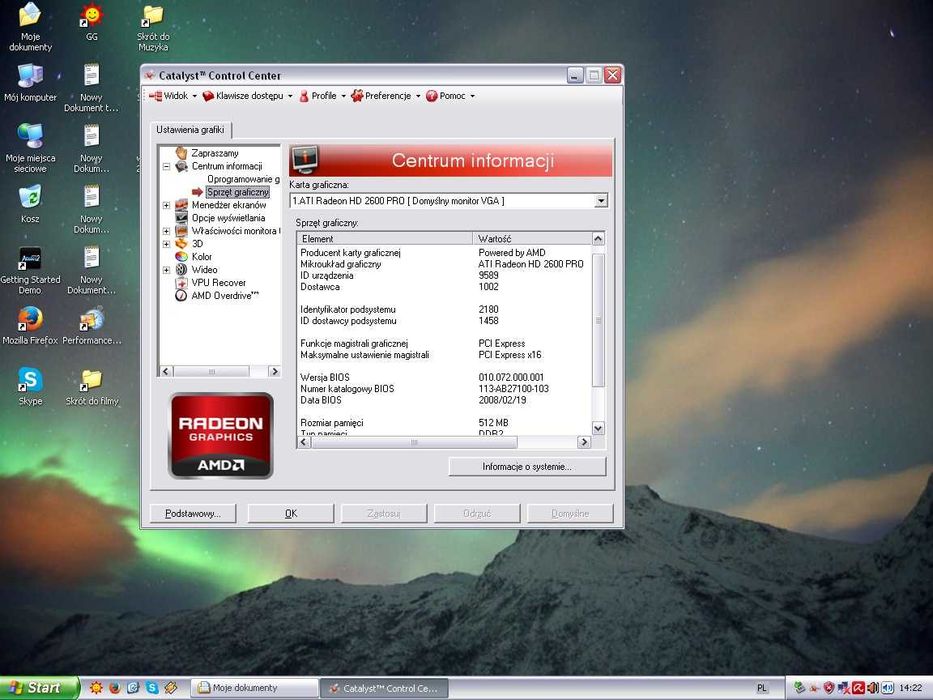Switch to Catalyst Control Center taskbar button

point(384,688)
